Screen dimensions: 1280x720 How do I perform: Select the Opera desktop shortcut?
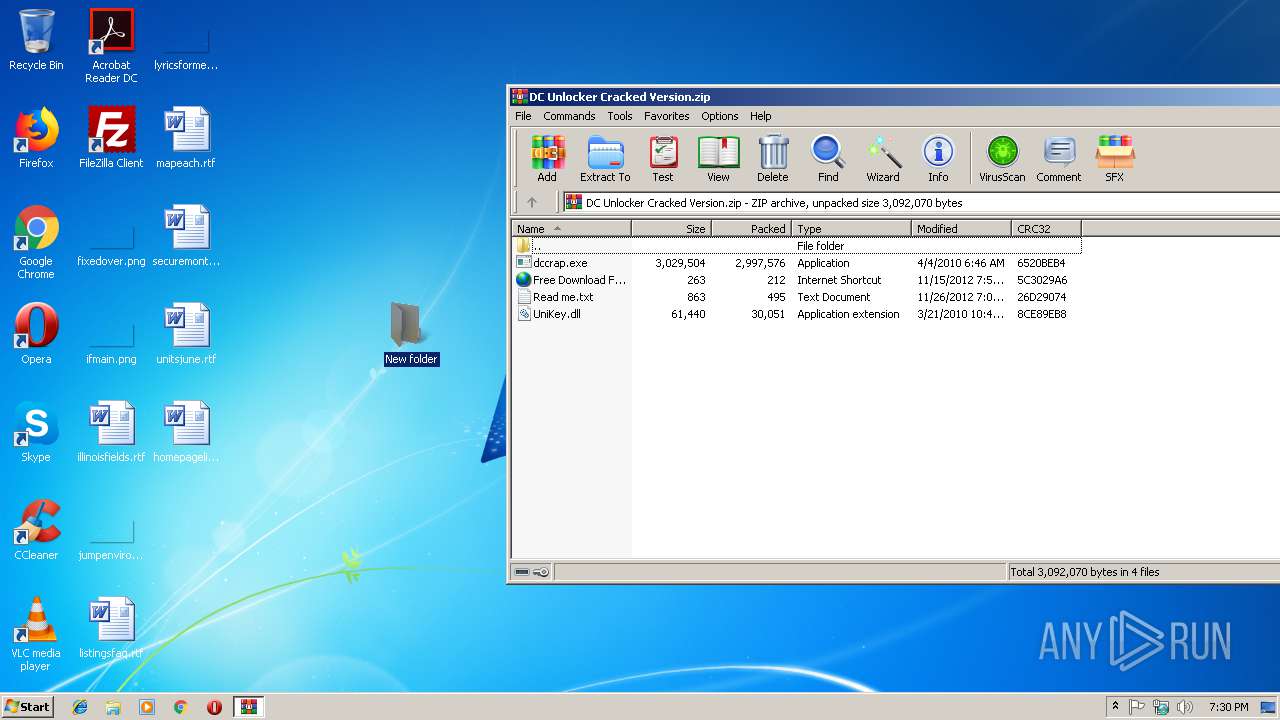36,334
